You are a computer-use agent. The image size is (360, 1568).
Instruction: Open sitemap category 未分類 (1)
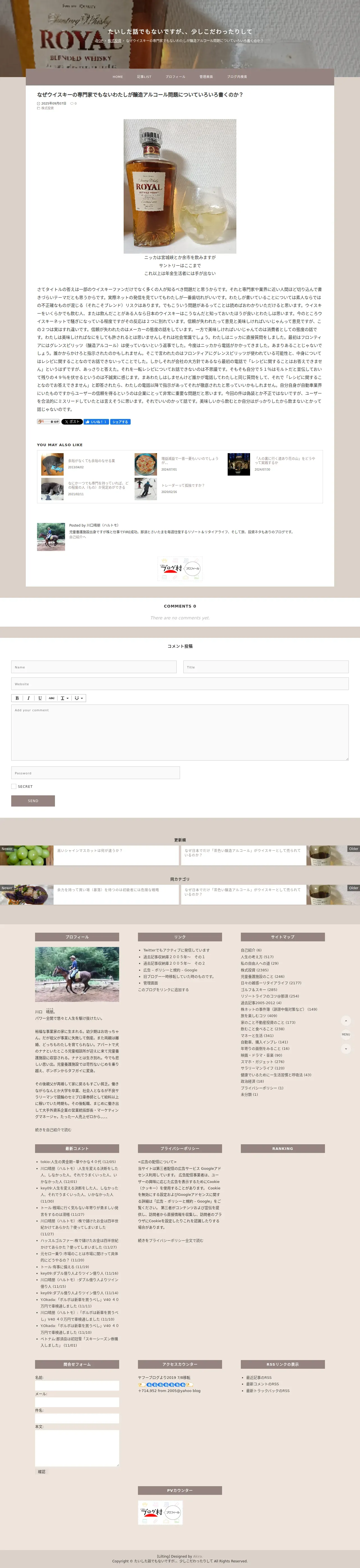(x=249, y=1094)
